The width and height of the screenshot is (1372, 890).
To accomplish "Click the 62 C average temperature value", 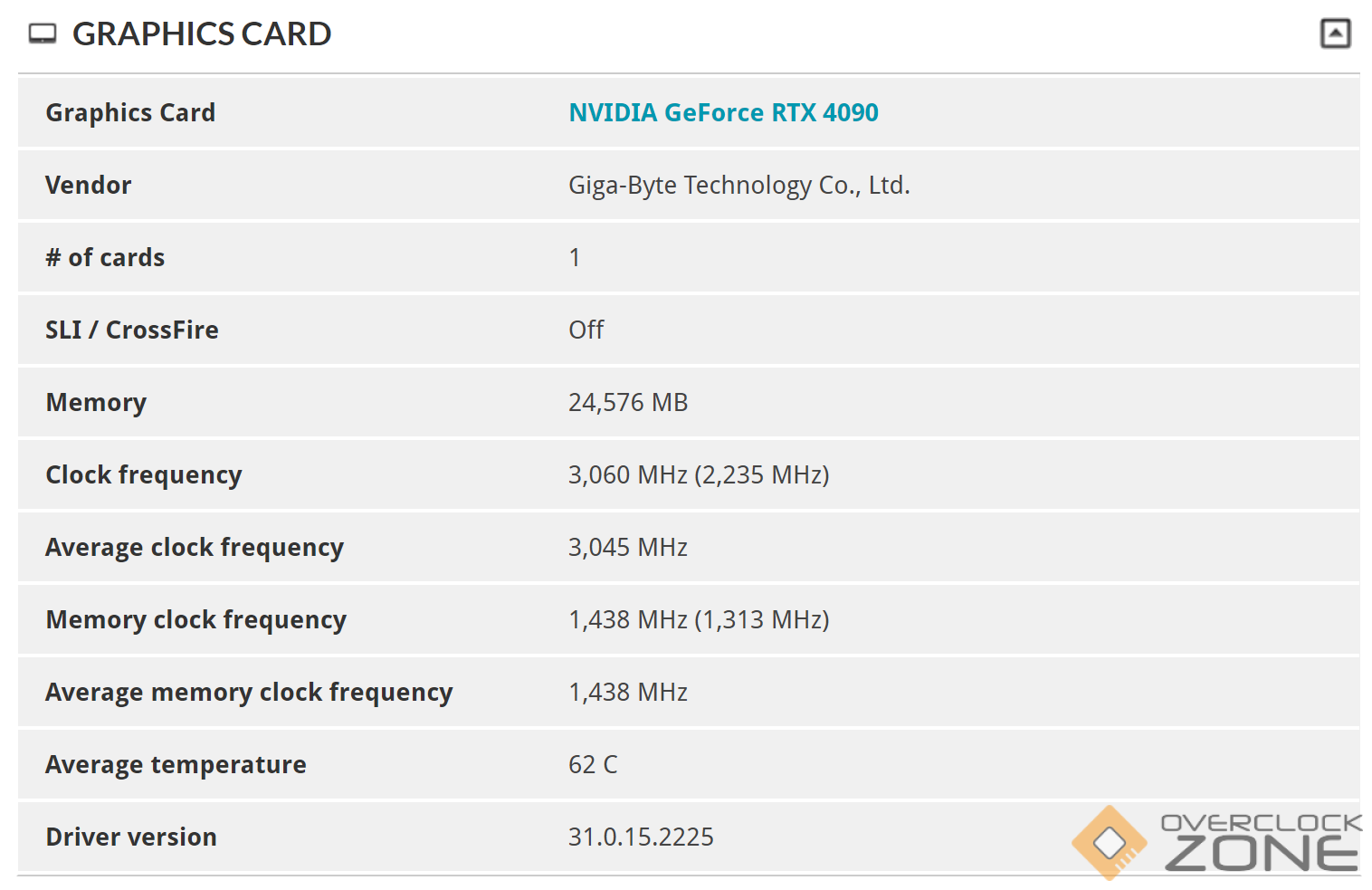I will coord(593,764).
